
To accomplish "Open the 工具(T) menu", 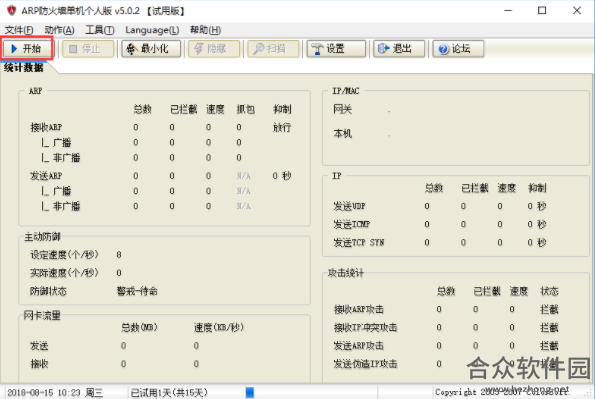I will coord(100,30).
